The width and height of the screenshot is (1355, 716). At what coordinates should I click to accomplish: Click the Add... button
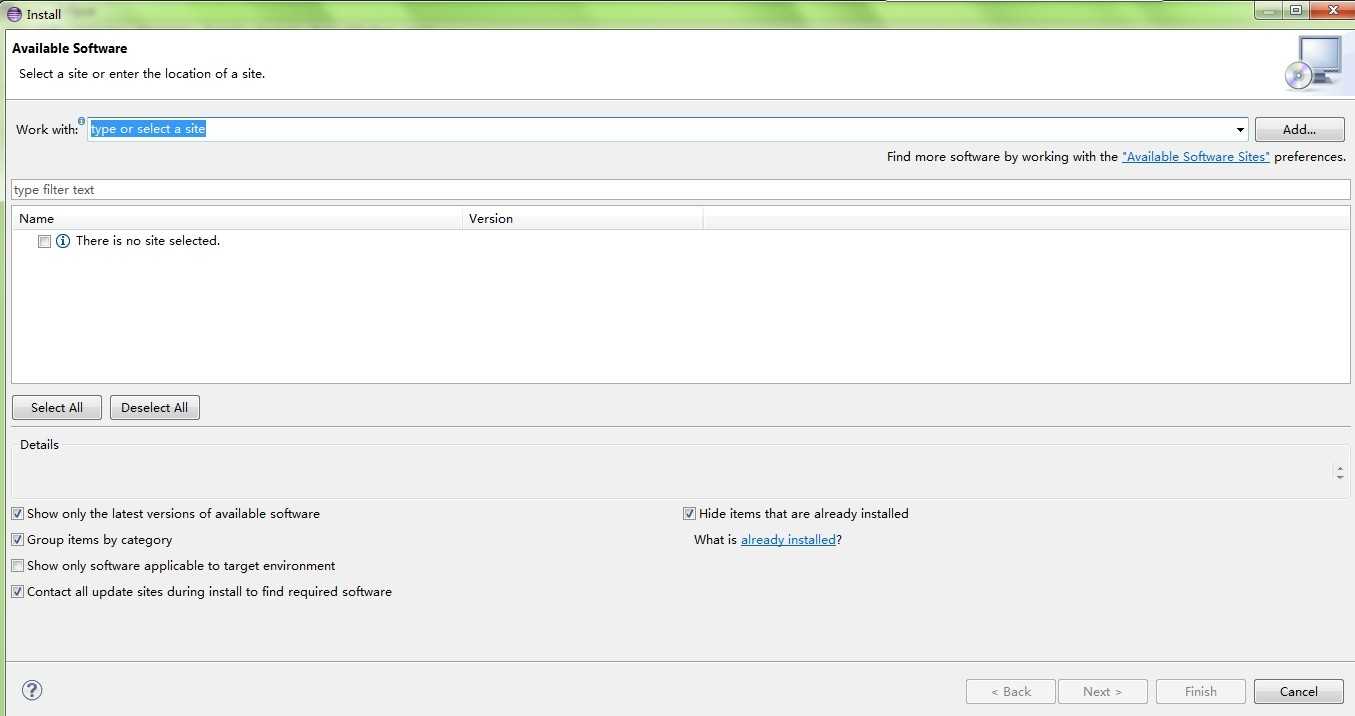coord(1299,130)
